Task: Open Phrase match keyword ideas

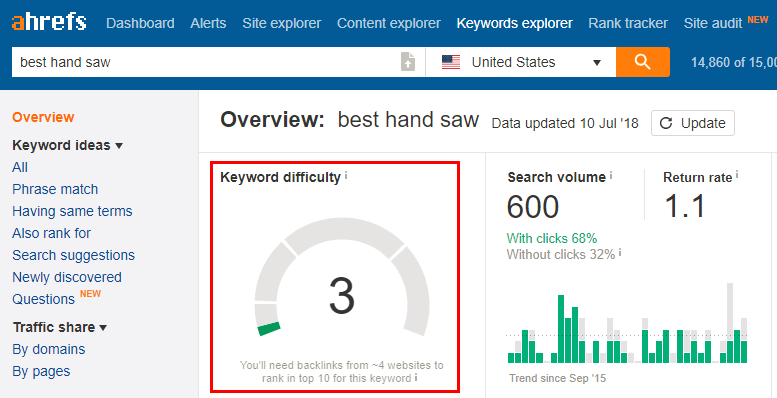Action: coord(55,189)
